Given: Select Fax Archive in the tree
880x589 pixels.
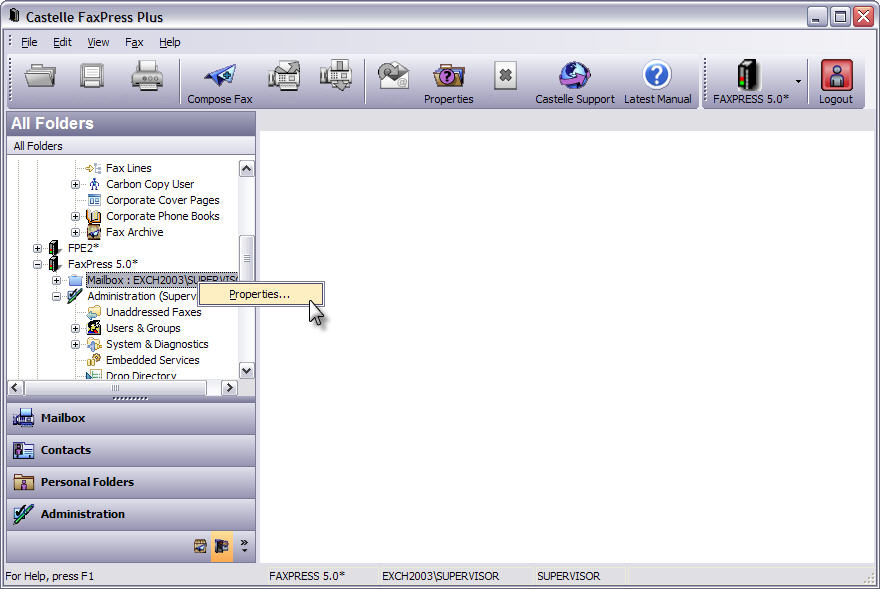Looking at the screenshot, I should tap(135, 232).
